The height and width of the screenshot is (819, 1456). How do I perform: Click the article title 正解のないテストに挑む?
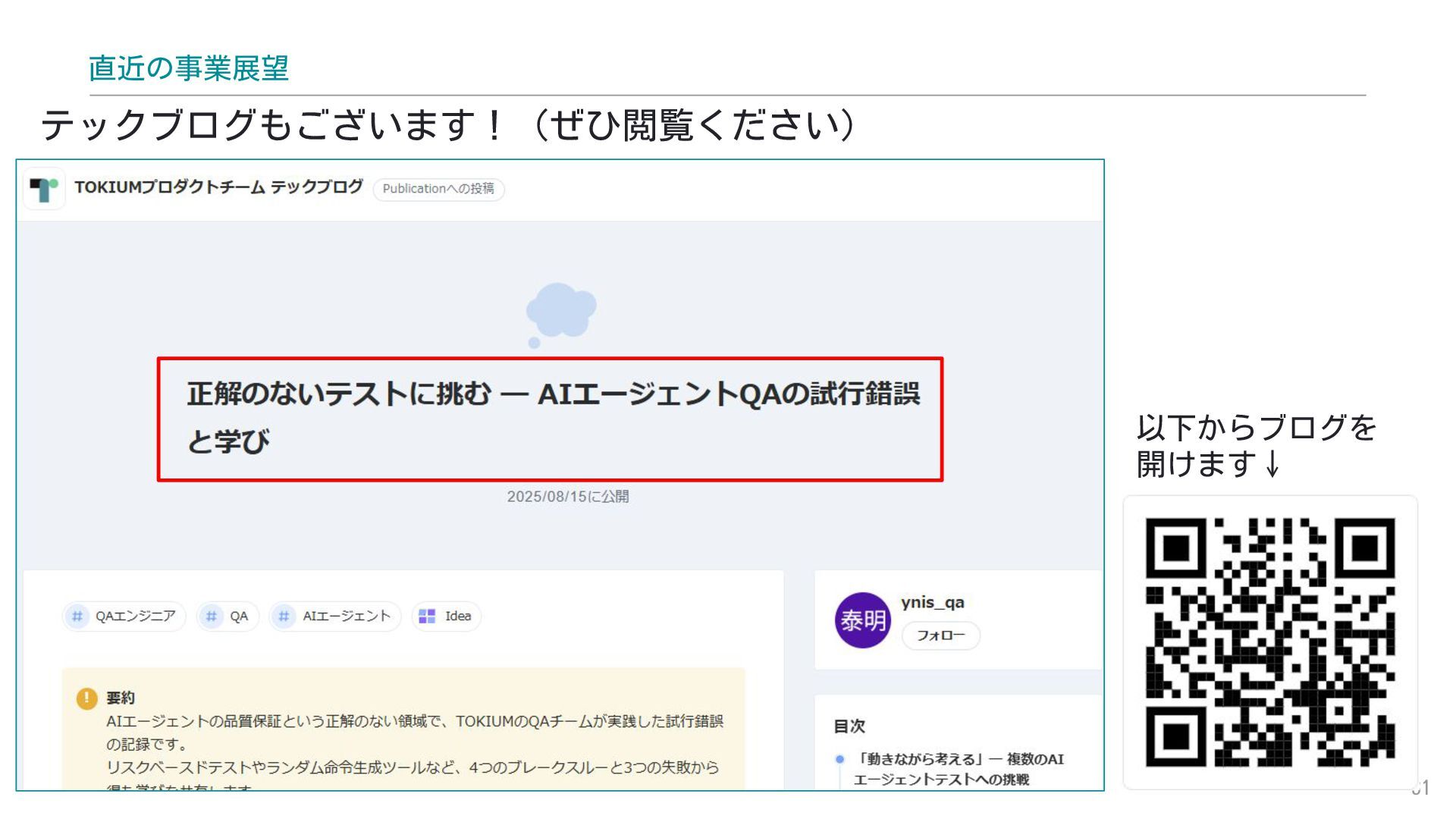[553, 417]
